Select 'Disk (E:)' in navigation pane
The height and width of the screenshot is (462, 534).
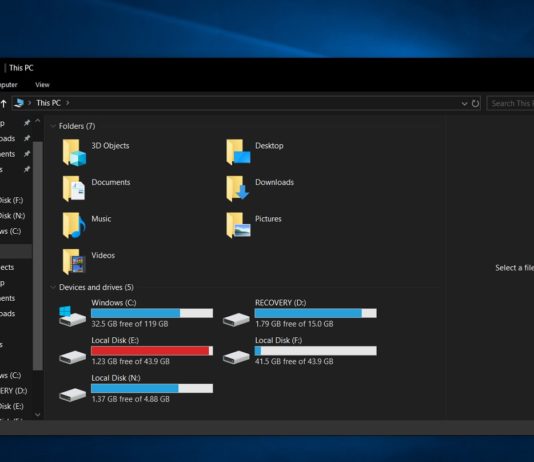[x=12, y=406]
